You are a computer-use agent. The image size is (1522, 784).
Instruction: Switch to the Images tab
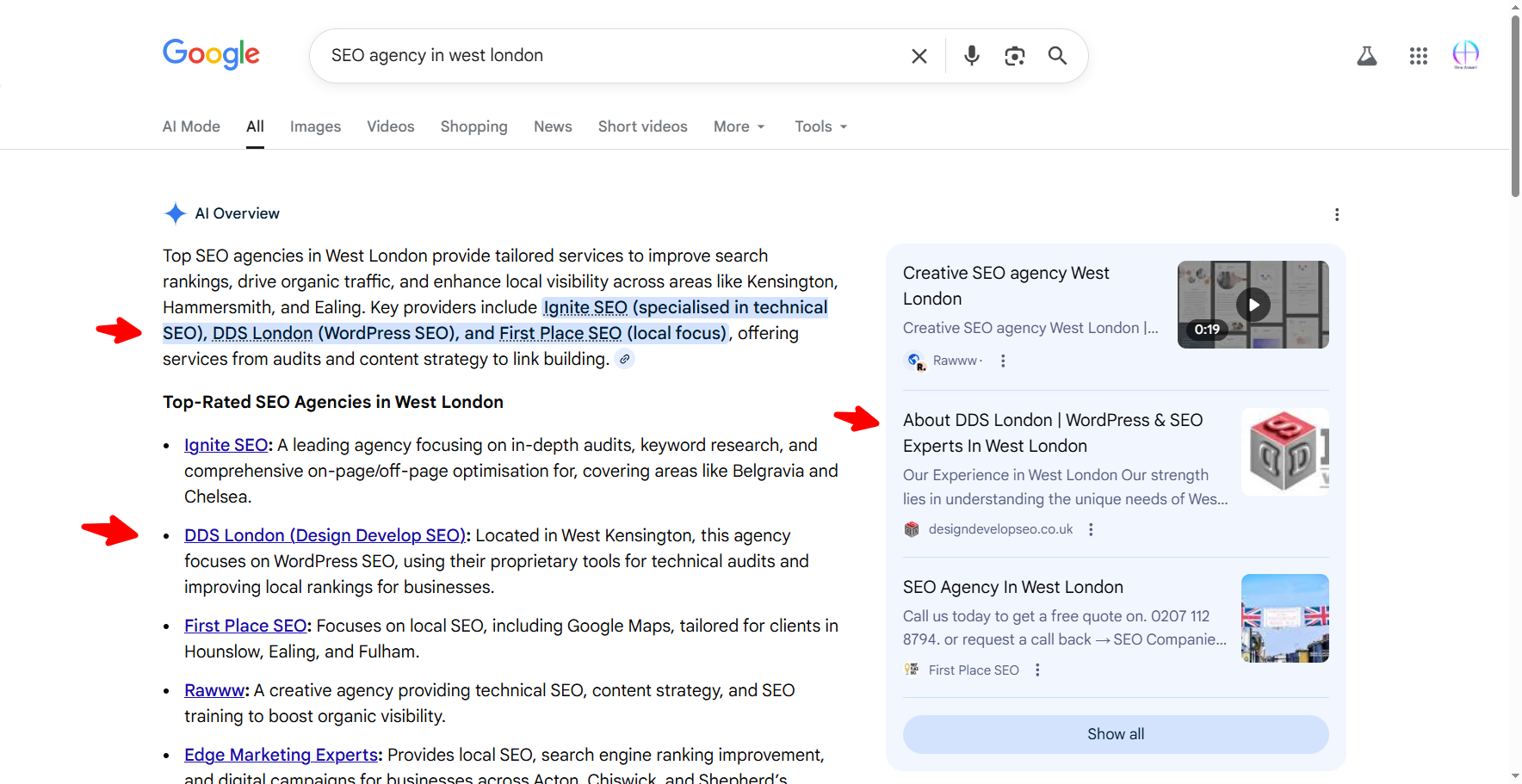point(315,126)
